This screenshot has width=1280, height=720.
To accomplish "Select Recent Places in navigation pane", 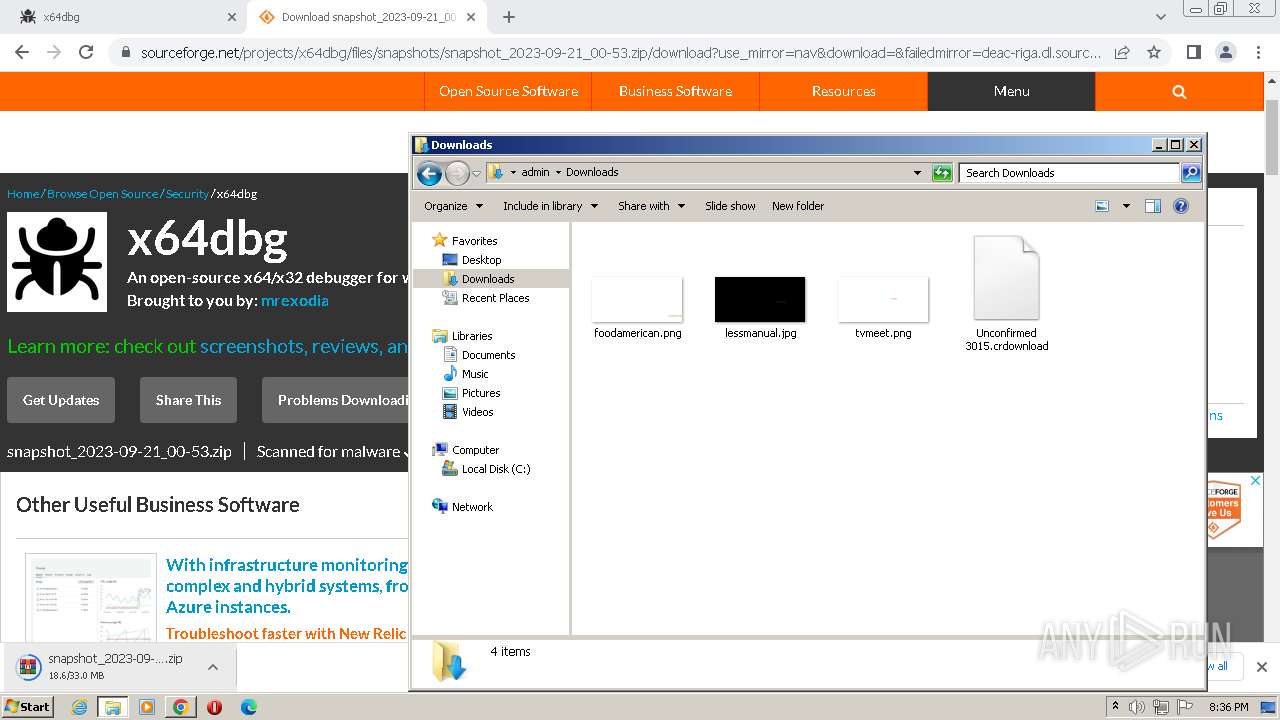I will 495,298.
